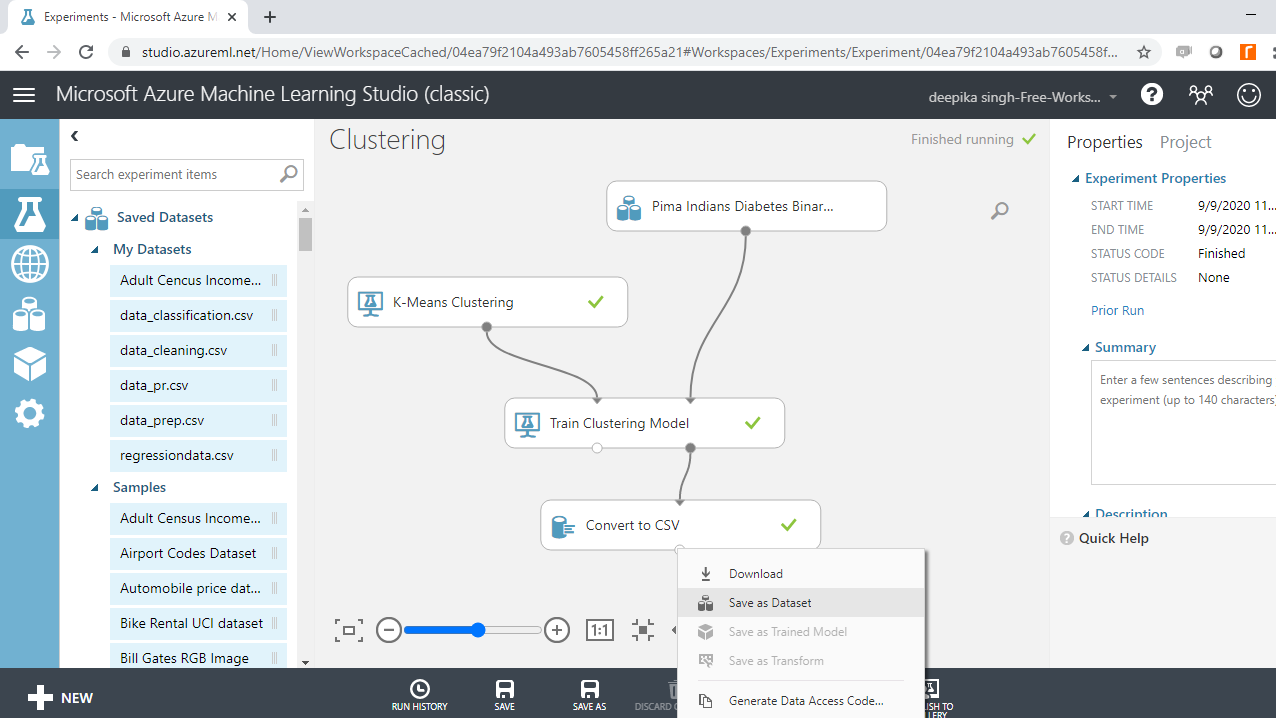Click the fit-to-screen canvas icon

pos(349,630)
